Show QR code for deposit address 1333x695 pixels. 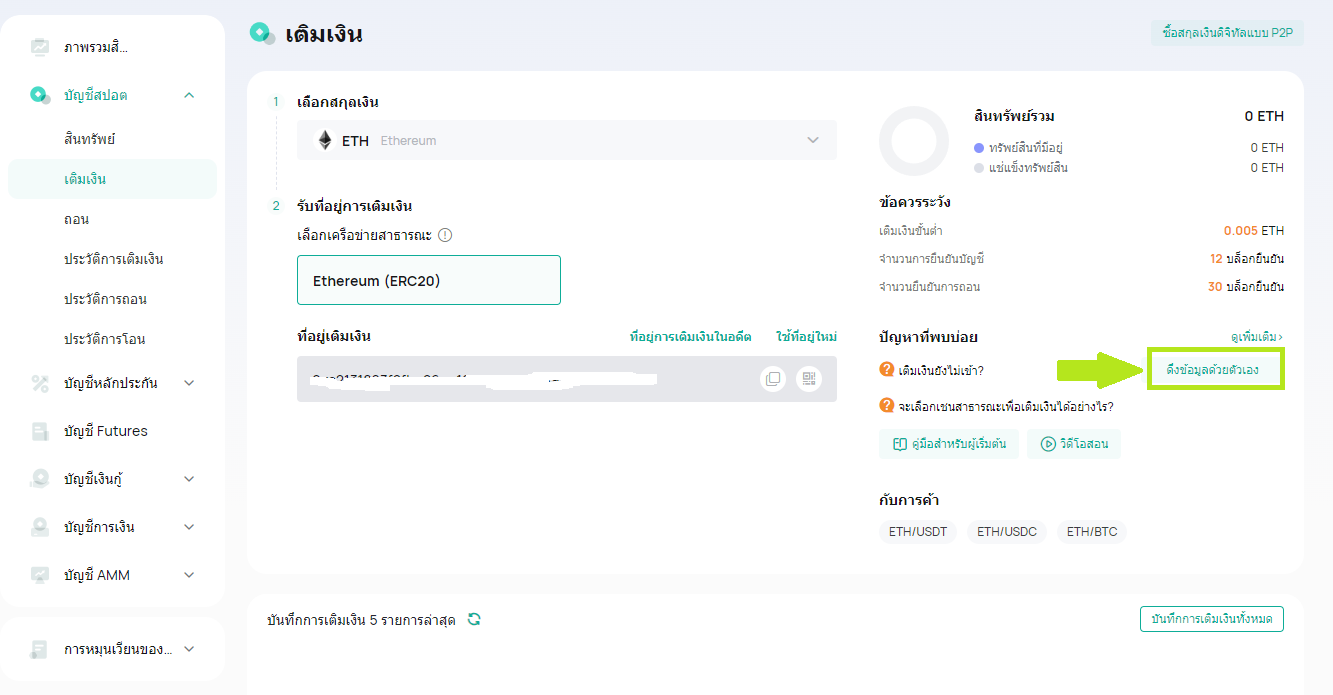808,379
